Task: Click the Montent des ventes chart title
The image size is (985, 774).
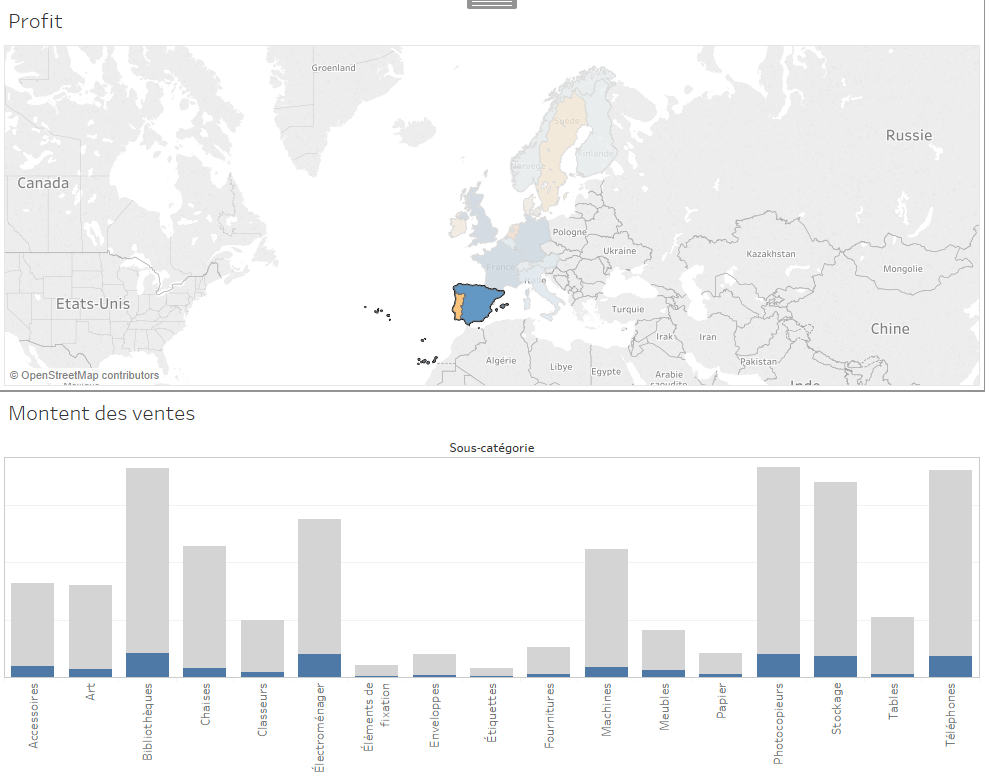Action: pos(101,413)
